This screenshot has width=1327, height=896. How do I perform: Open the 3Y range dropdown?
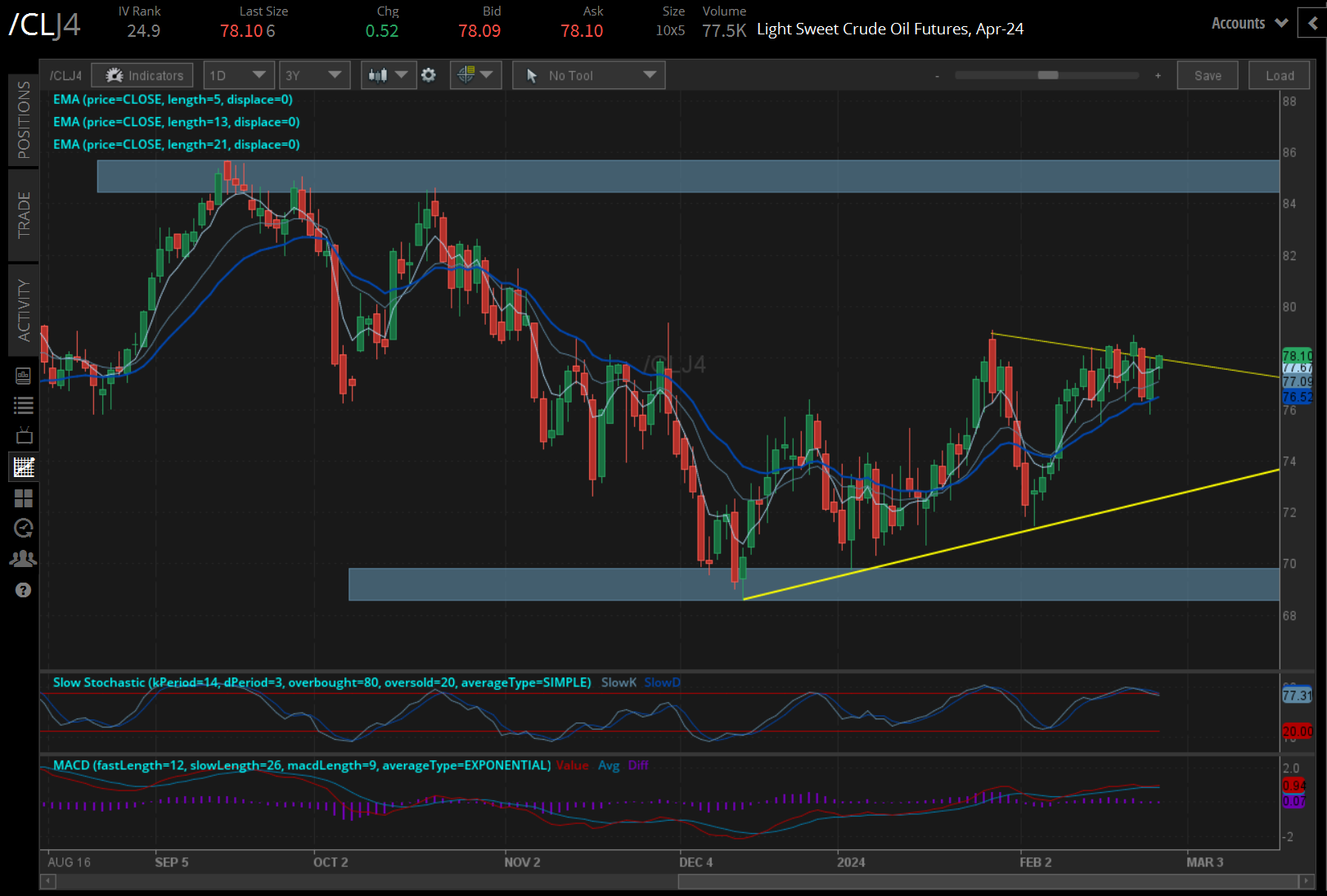pyautogui.click(x=314, y=74)
